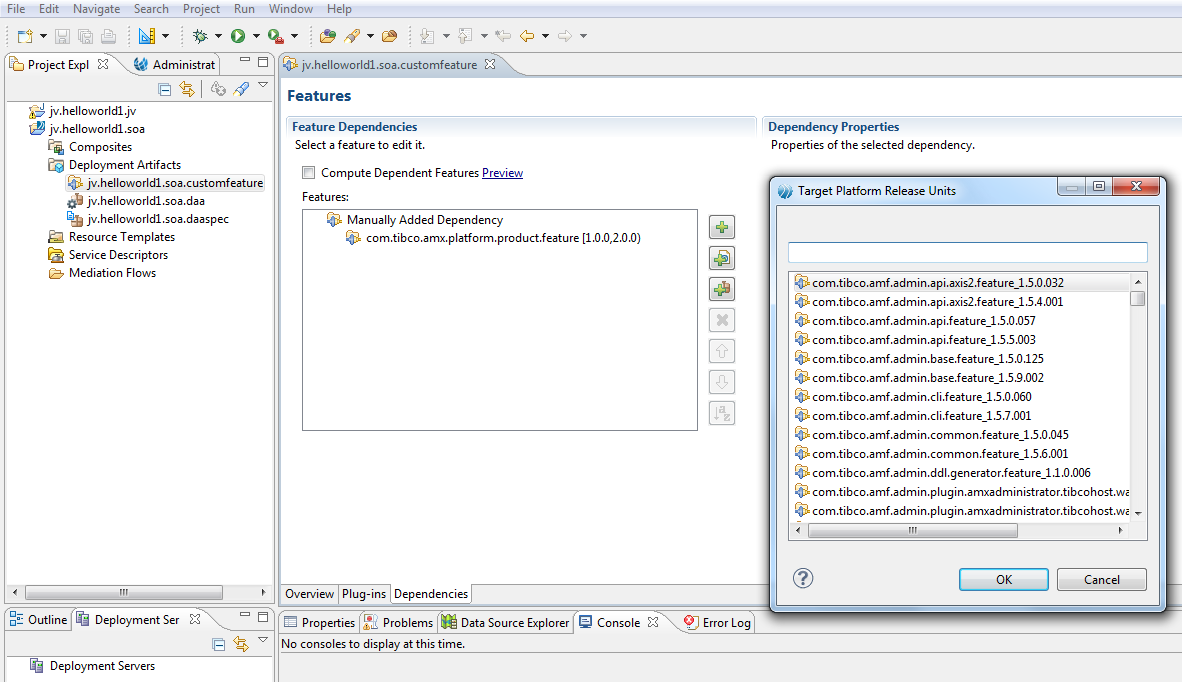
Task: Click the green Run button in toolbar
Action: (x=238, y=36)
